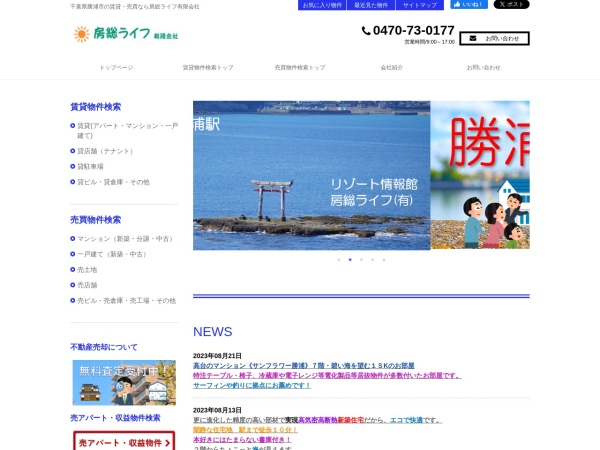
Task: Click the 不動産売却について heading
Action: 104,347
